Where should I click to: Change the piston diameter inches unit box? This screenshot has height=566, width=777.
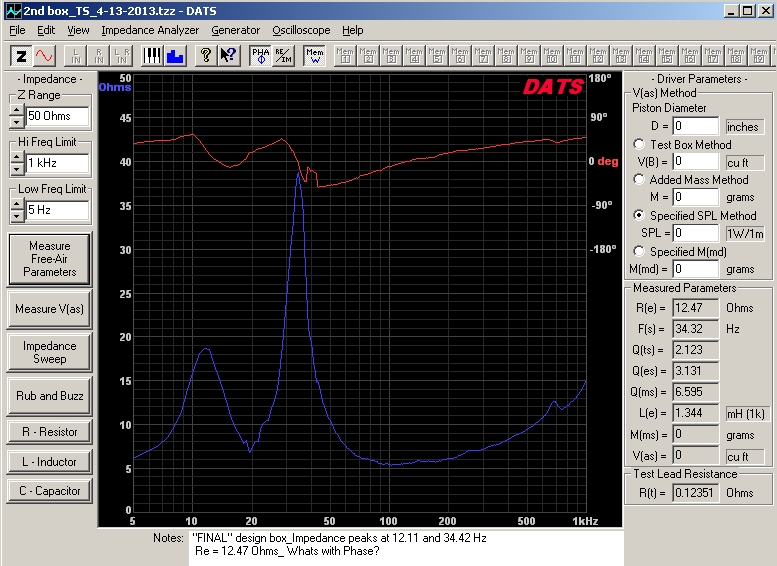744,127
